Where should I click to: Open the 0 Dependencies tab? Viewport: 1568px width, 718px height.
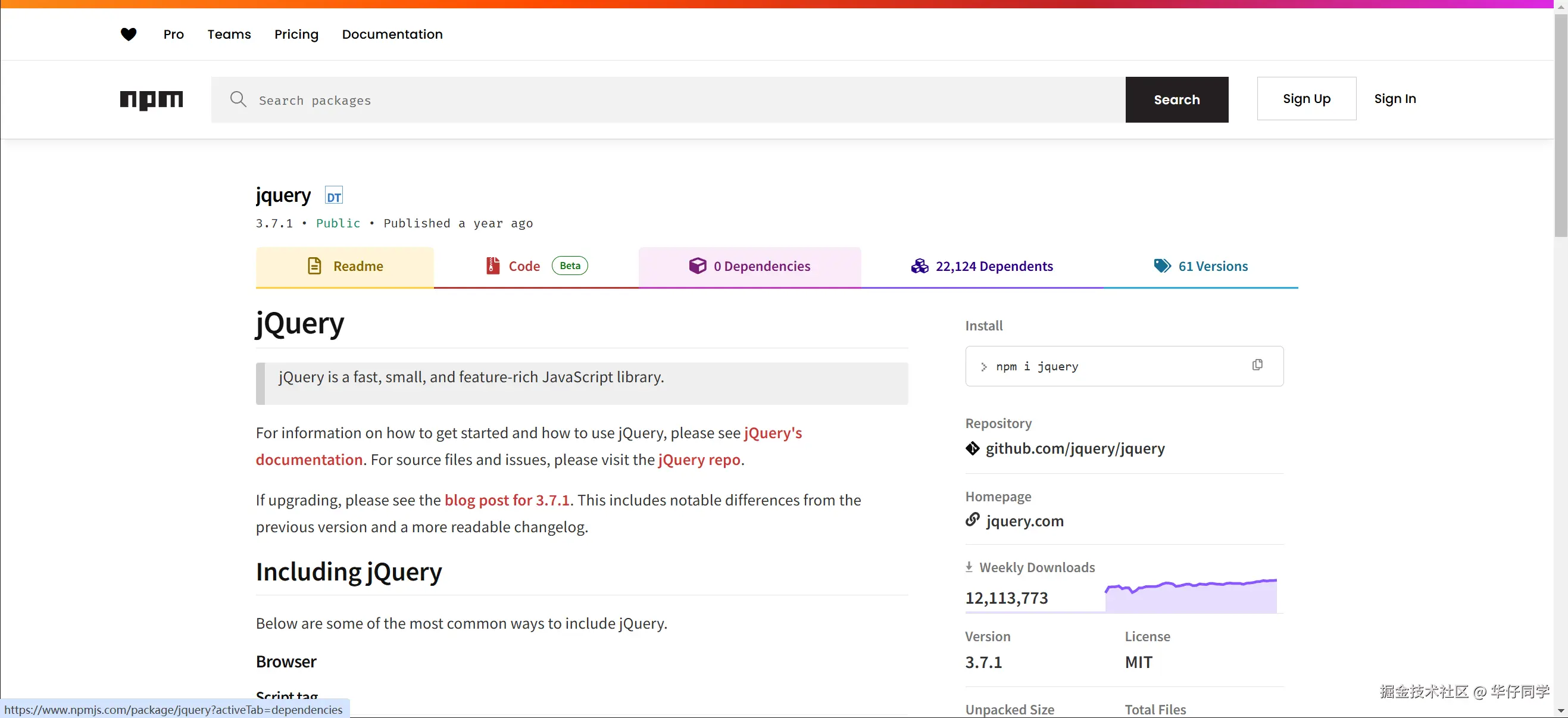point(749,266)
